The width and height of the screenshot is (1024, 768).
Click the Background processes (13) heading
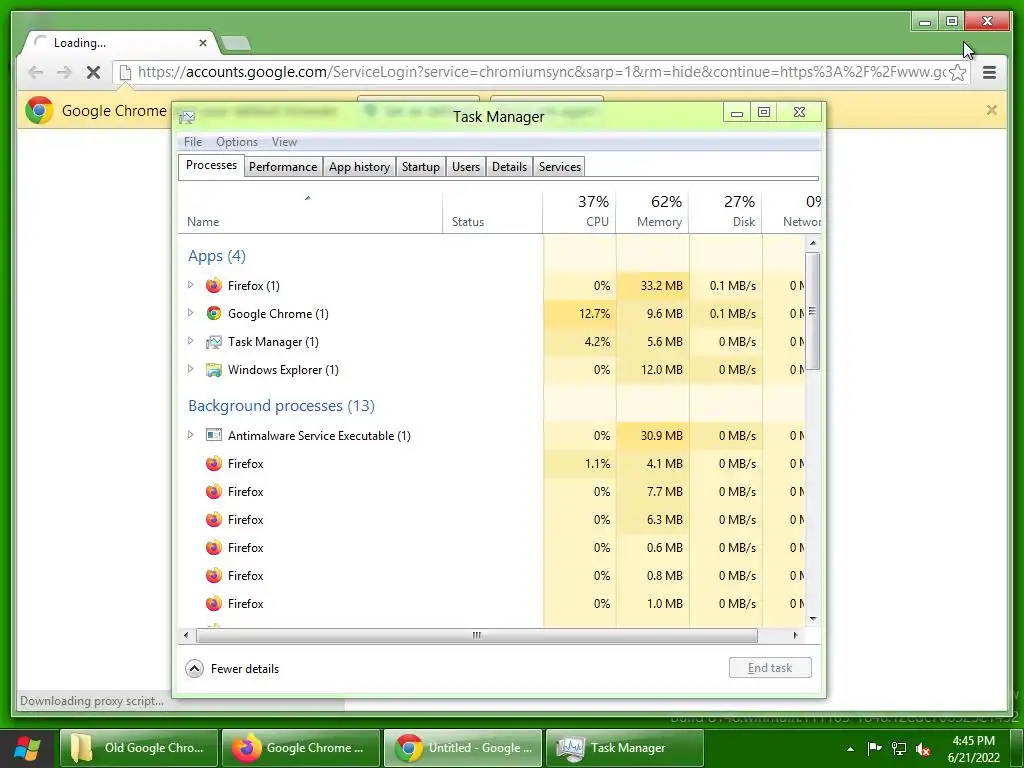coord(281,406)
